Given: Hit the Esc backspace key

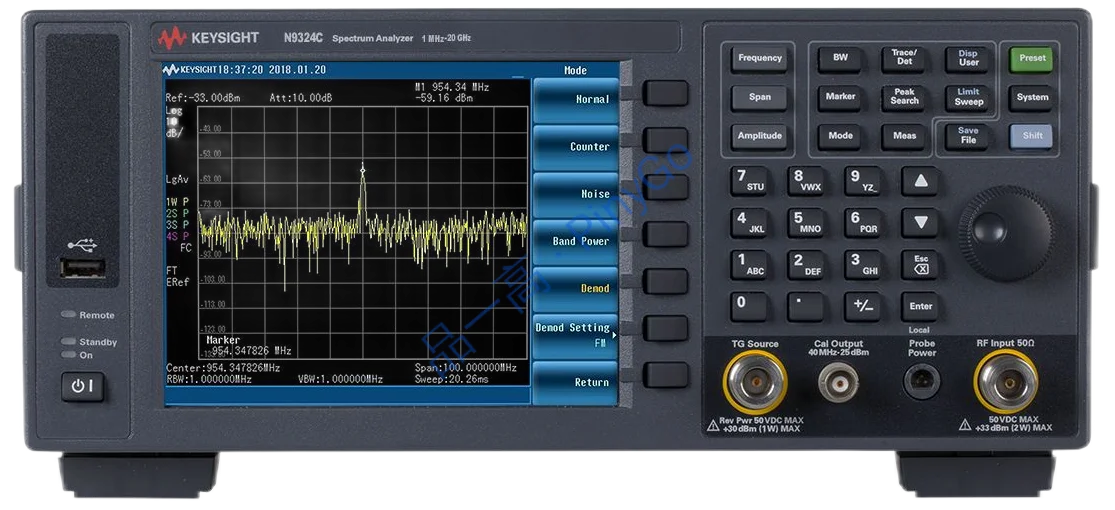Looking at the screenshot, I should click(x=919, y=265).
